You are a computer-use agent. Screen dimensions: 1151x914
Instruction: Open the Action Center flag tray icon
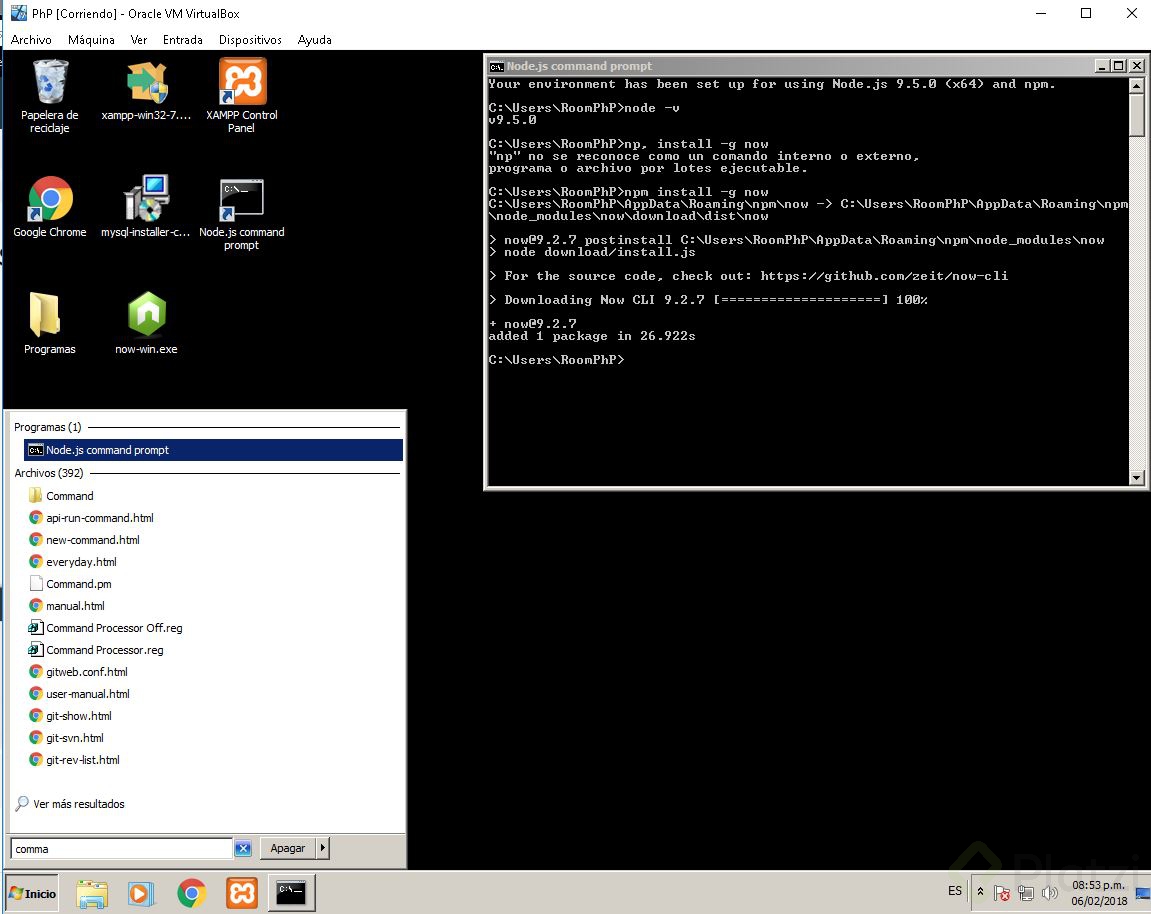(x=1002, y=893)
